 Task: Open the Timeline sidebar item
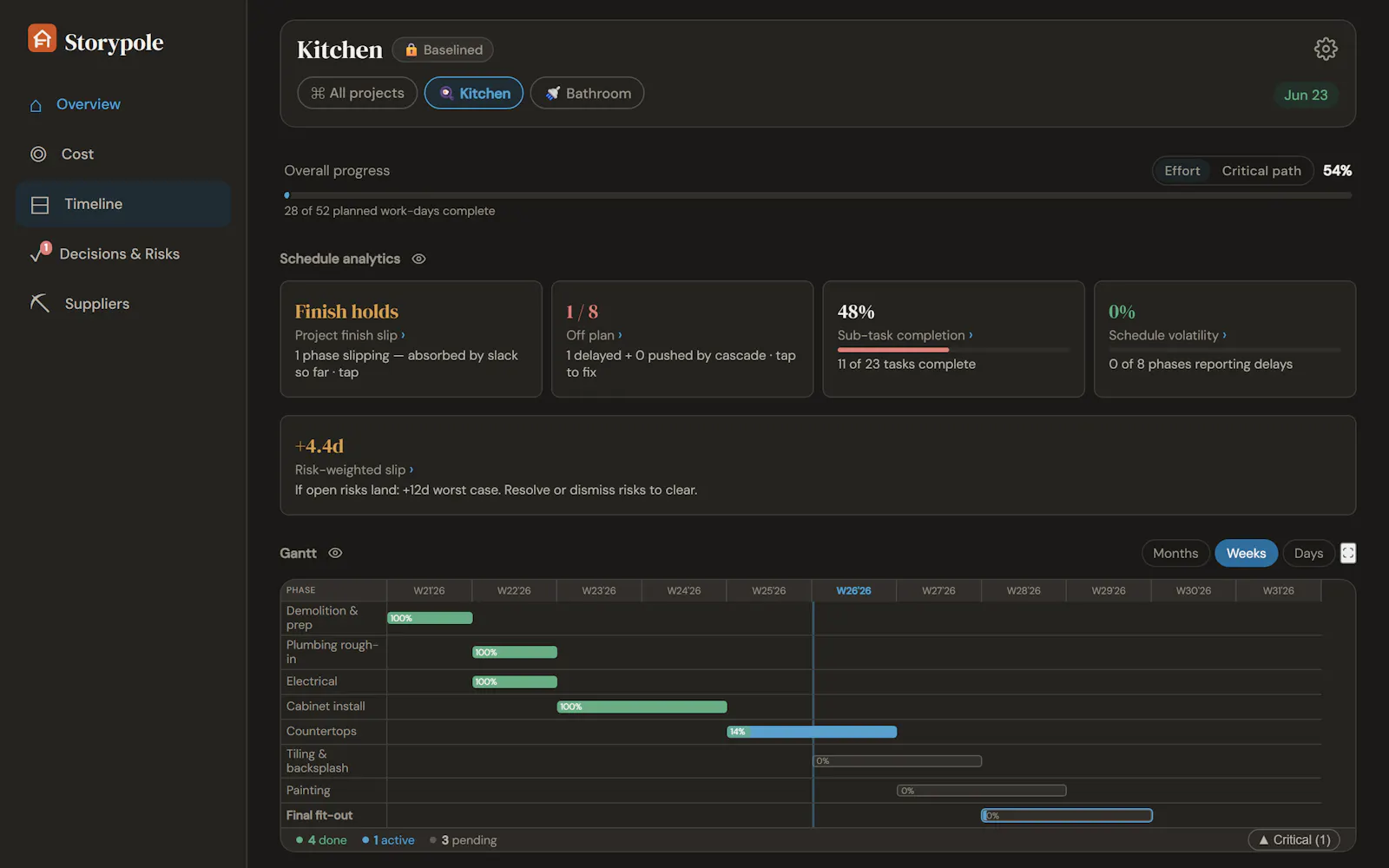[123, 205]
